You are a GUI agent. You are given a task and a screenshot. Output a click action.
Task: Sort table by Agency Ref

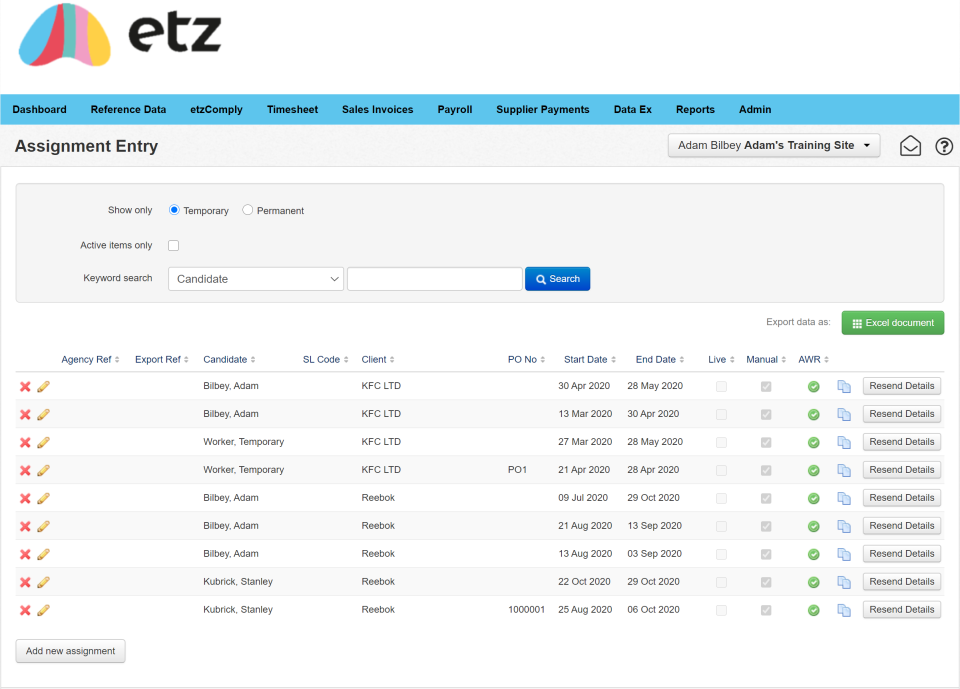(x=90, y=360)
